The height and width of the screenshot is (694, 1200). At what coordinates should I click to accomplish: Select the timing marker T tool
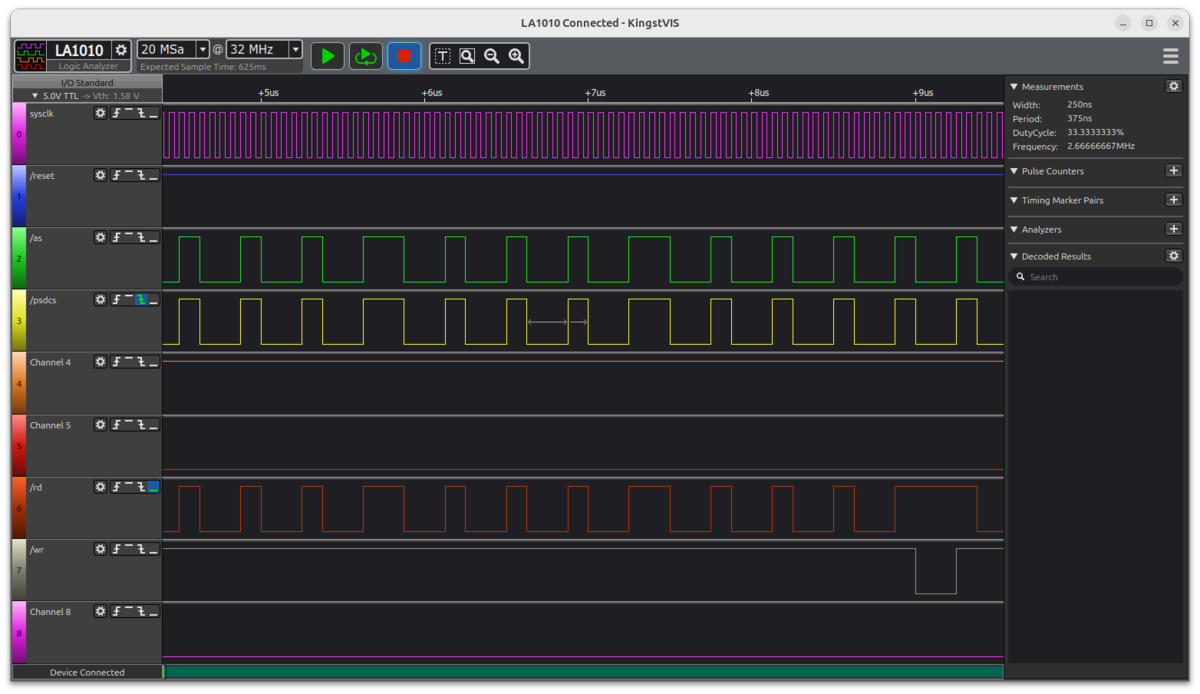(443, 56)
